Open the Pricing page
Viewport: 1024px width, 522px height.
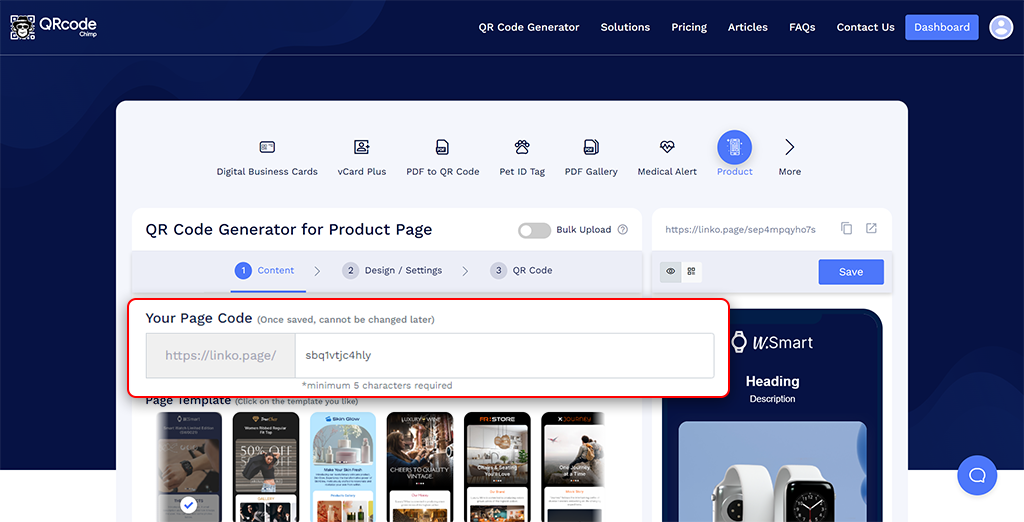click(689, 27)
